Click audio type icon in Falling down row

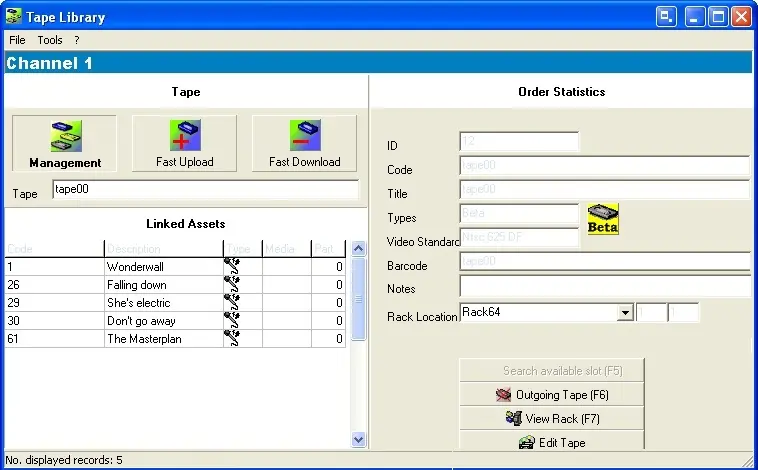click(233, 285)
